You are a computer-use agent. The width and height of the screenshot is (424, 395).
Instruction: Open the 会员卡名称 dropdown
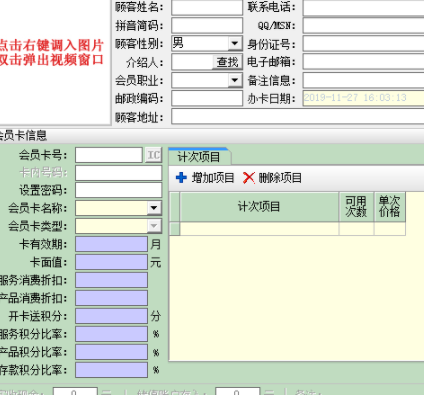point(154,208)
